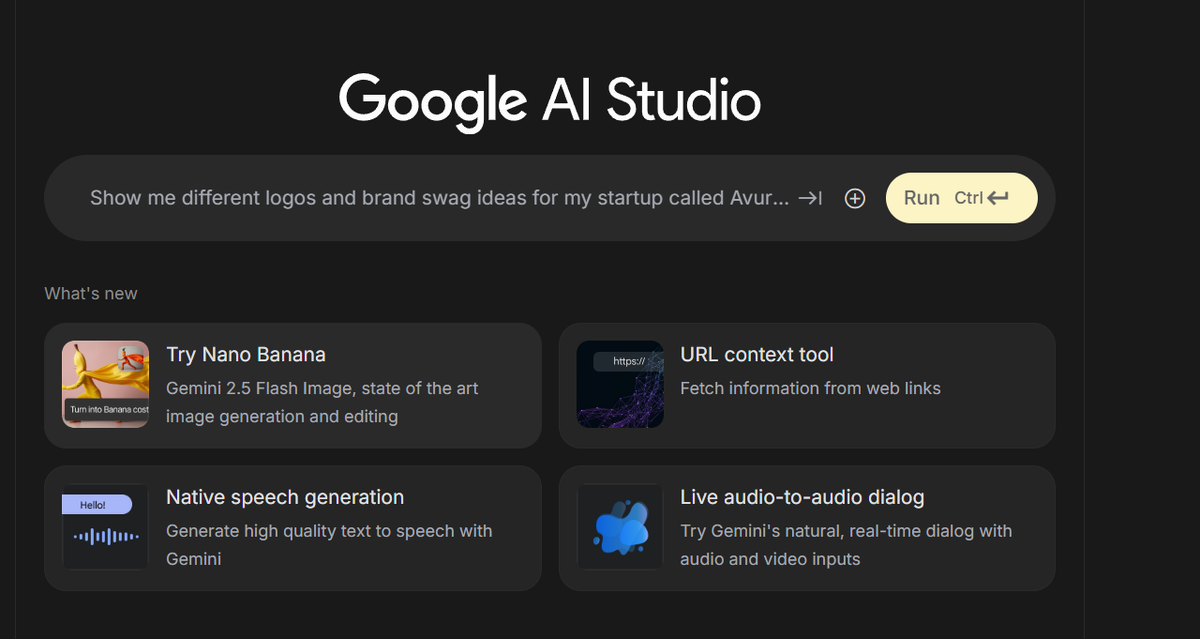Click the blue blob Live audio thumbnail

tap(620, 528)
